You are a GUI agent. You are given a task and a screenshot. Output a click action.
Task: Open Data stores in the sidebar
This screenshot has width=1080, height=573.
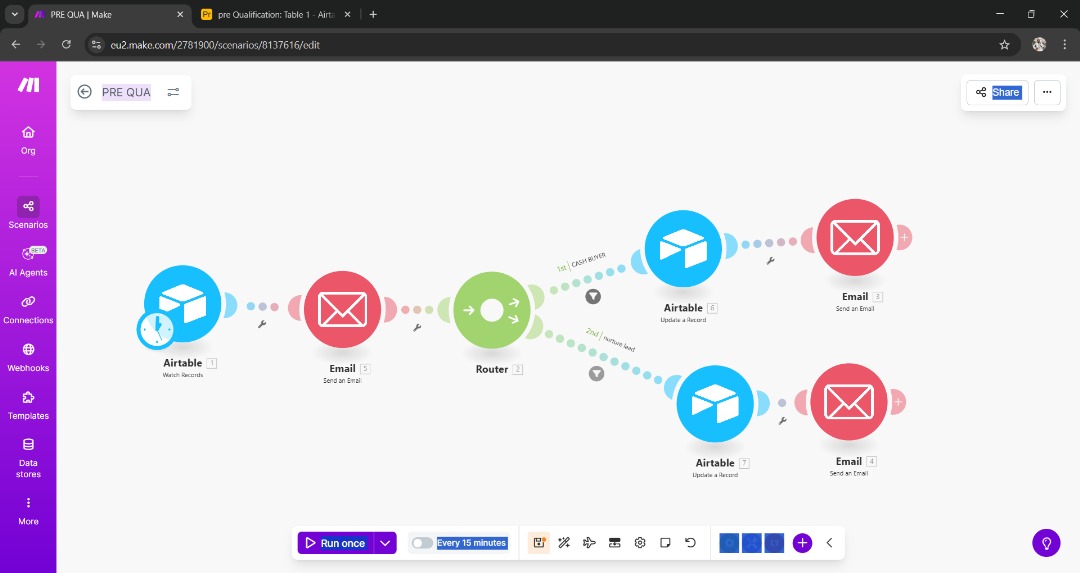[28, 458]
